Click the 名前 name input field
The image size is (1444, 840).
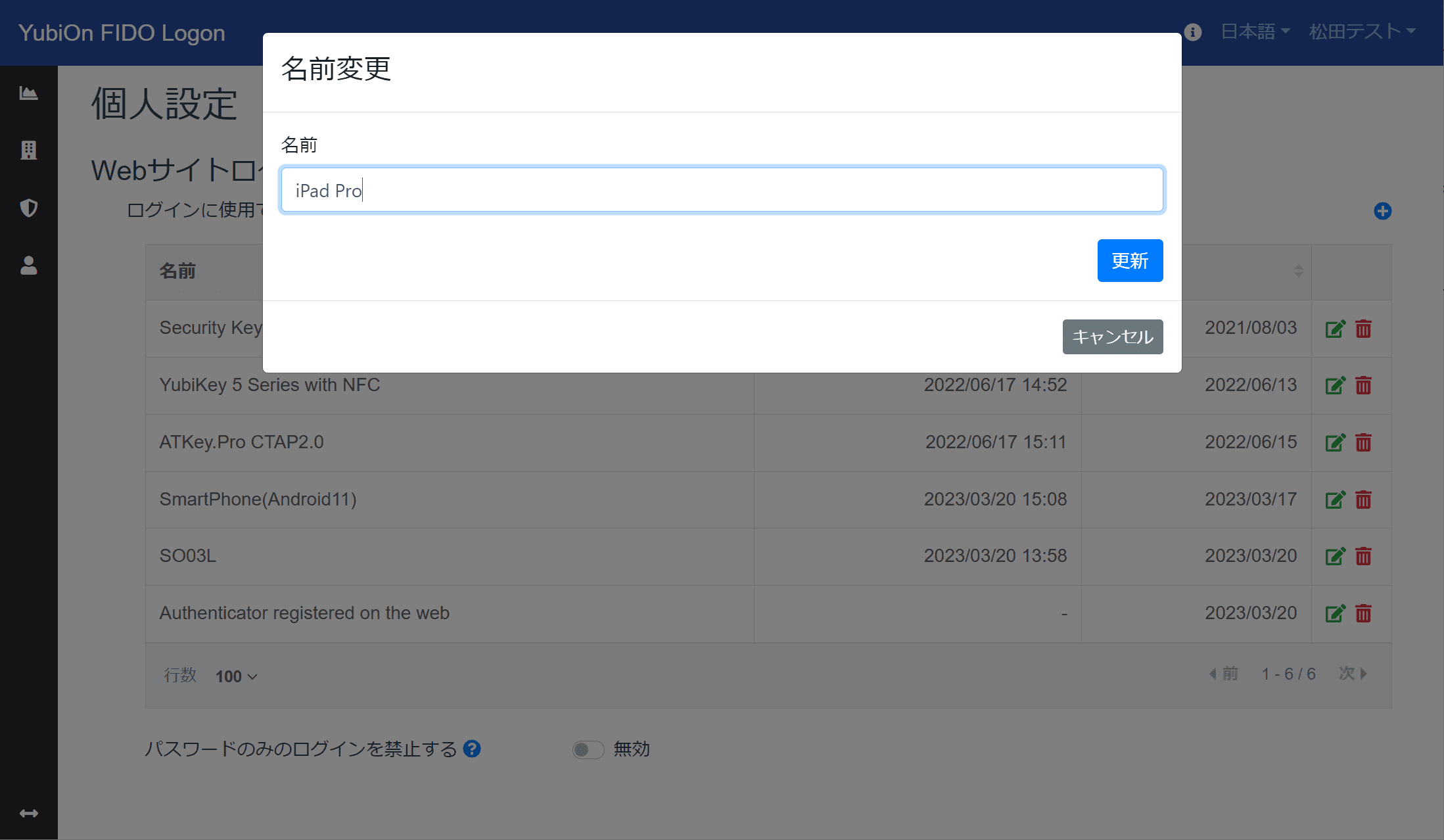click(722, 190)
